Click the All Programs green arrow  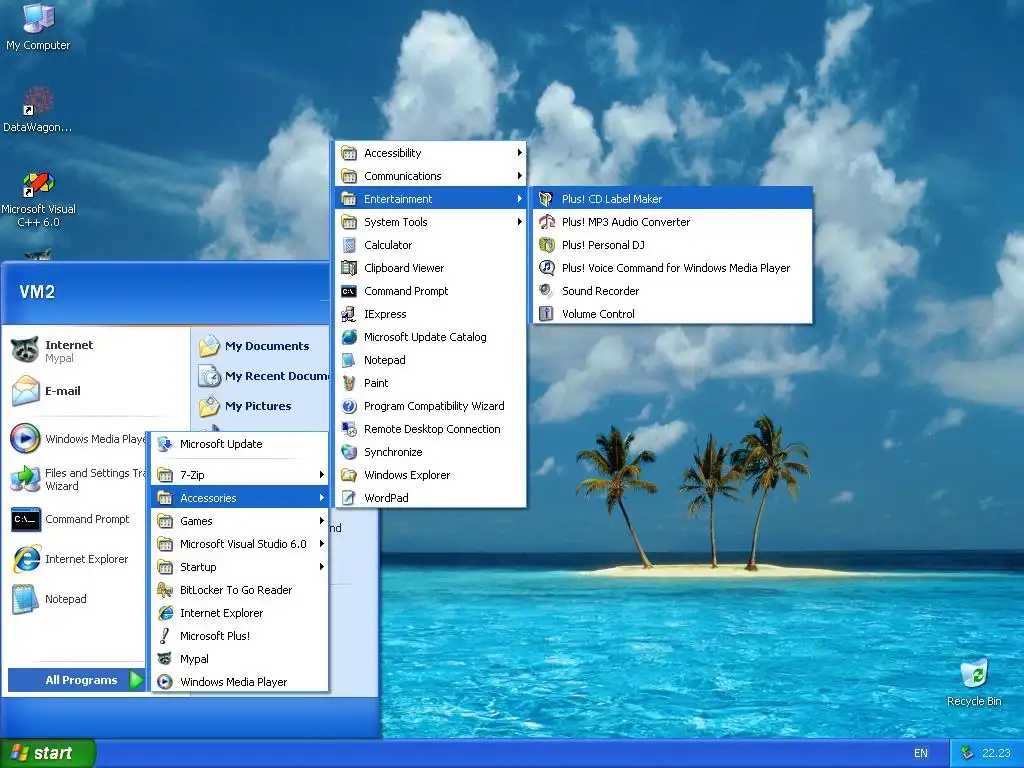(136, 680)
